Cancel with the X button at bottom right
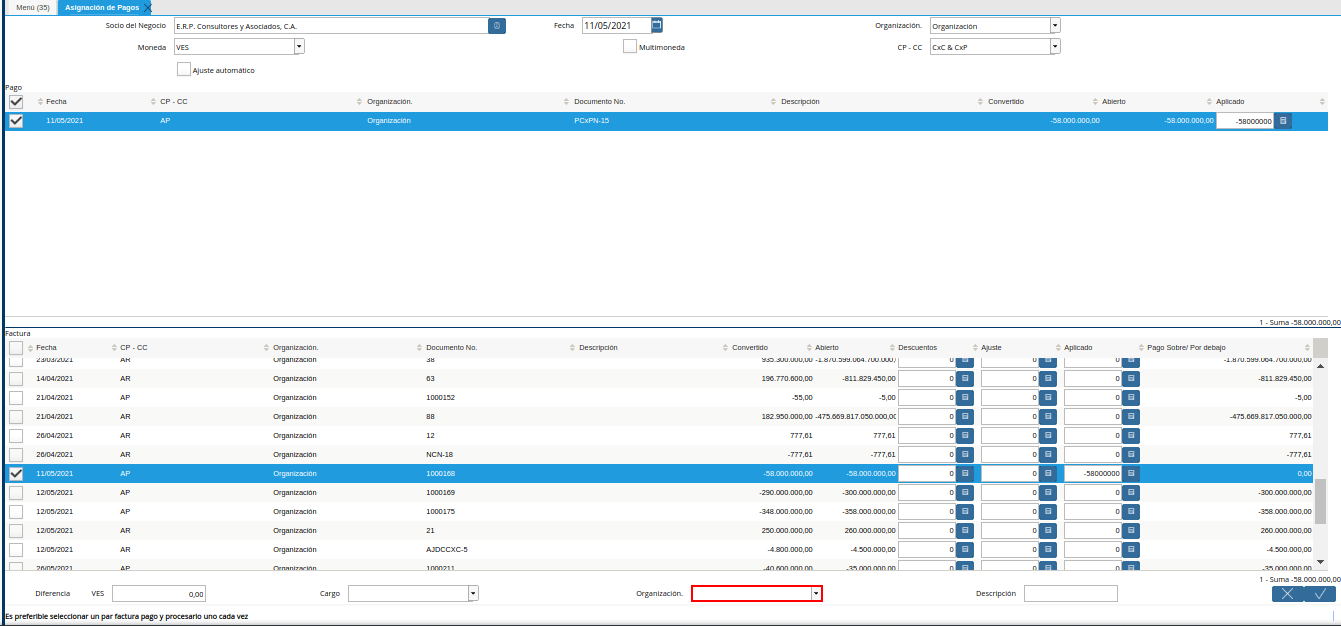This screenshot has height=626, width=1341. [1287, 593]
